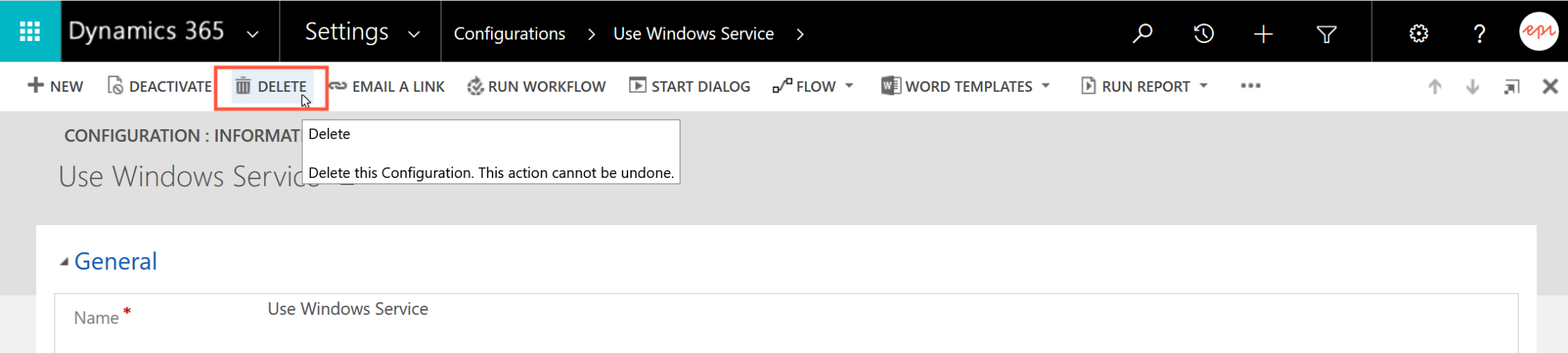Open the app launcher waffle icon
The height and width of the screenshot is (353, 1568).
[x=30, y=32]
